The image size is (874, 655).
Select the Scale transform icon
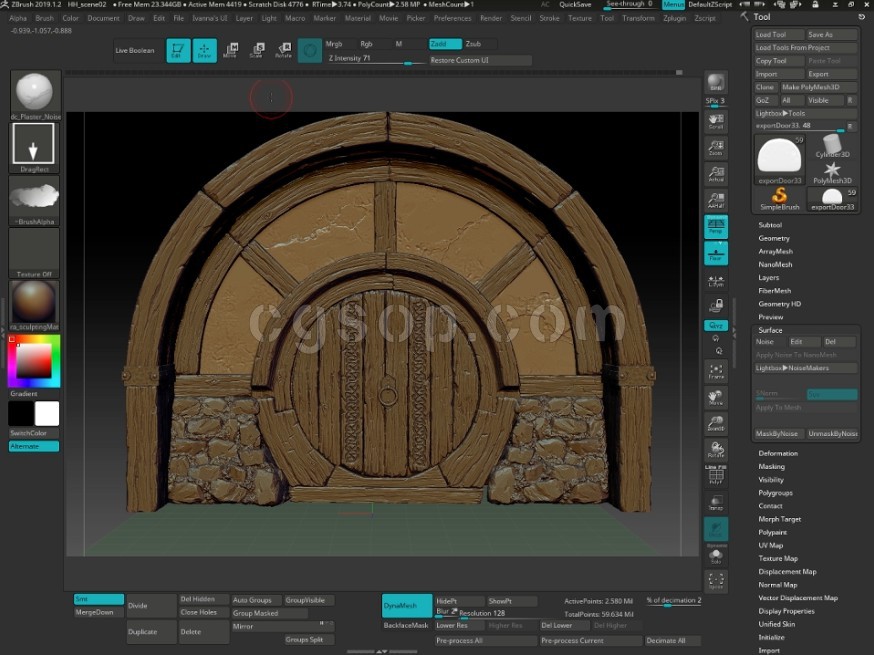257,50
